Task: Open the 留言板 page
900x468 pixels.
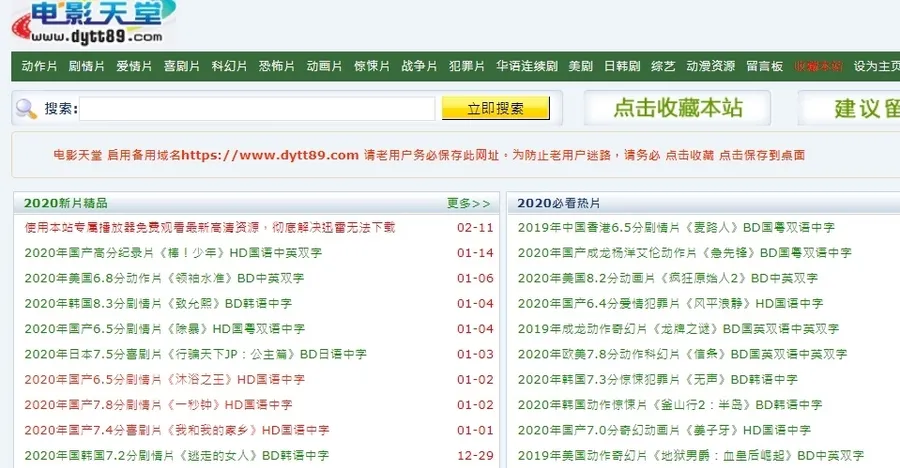Action: (765, 66)
